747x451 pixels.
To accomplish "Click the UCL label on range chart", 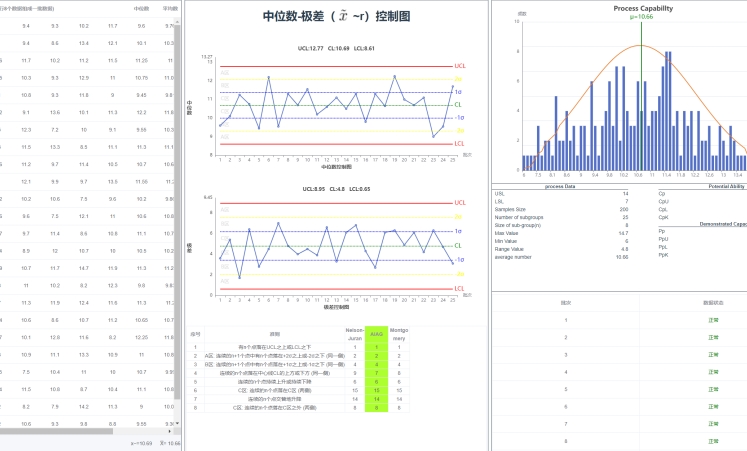I will 459,203.
